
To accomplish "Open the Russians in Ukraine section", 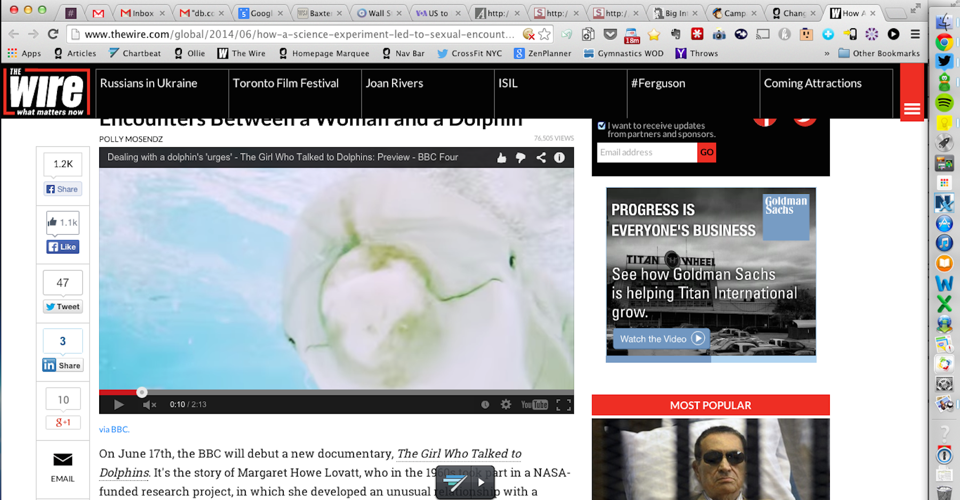I will coord(149,83).
